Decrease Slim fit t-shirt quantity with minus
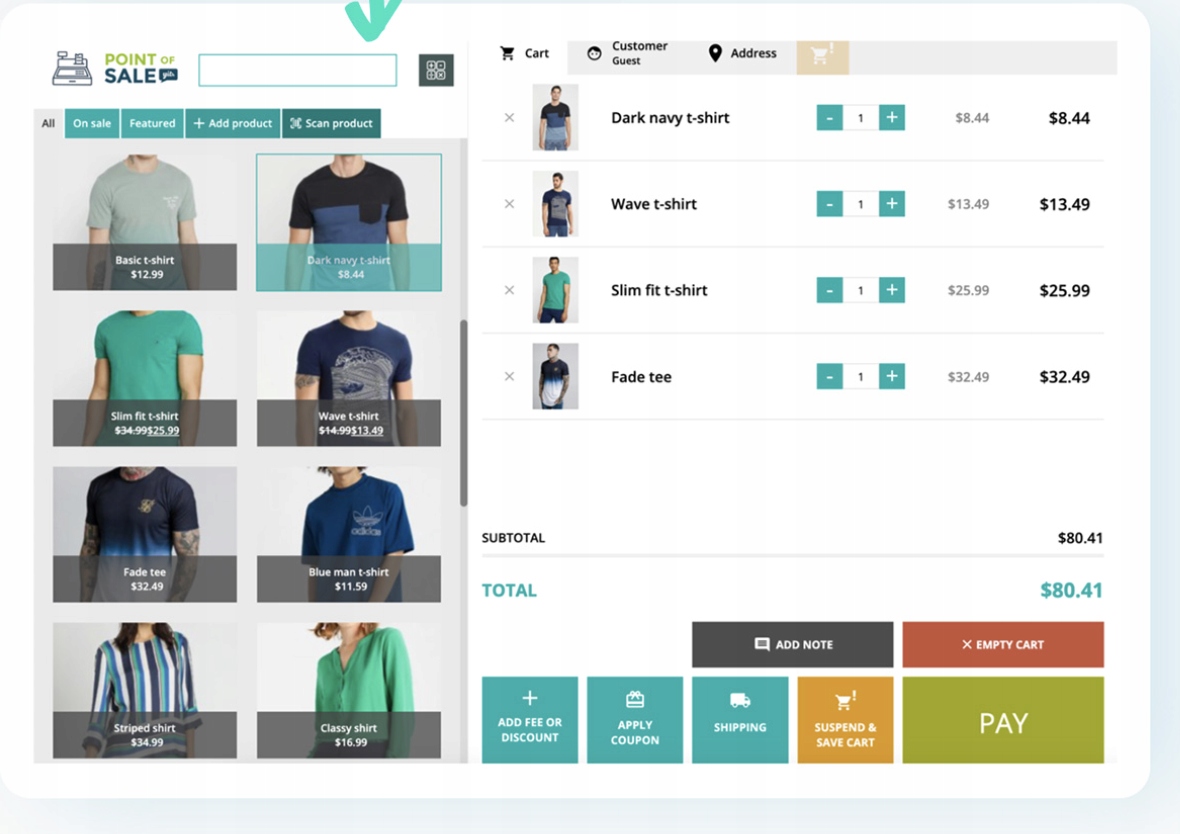 829,291
